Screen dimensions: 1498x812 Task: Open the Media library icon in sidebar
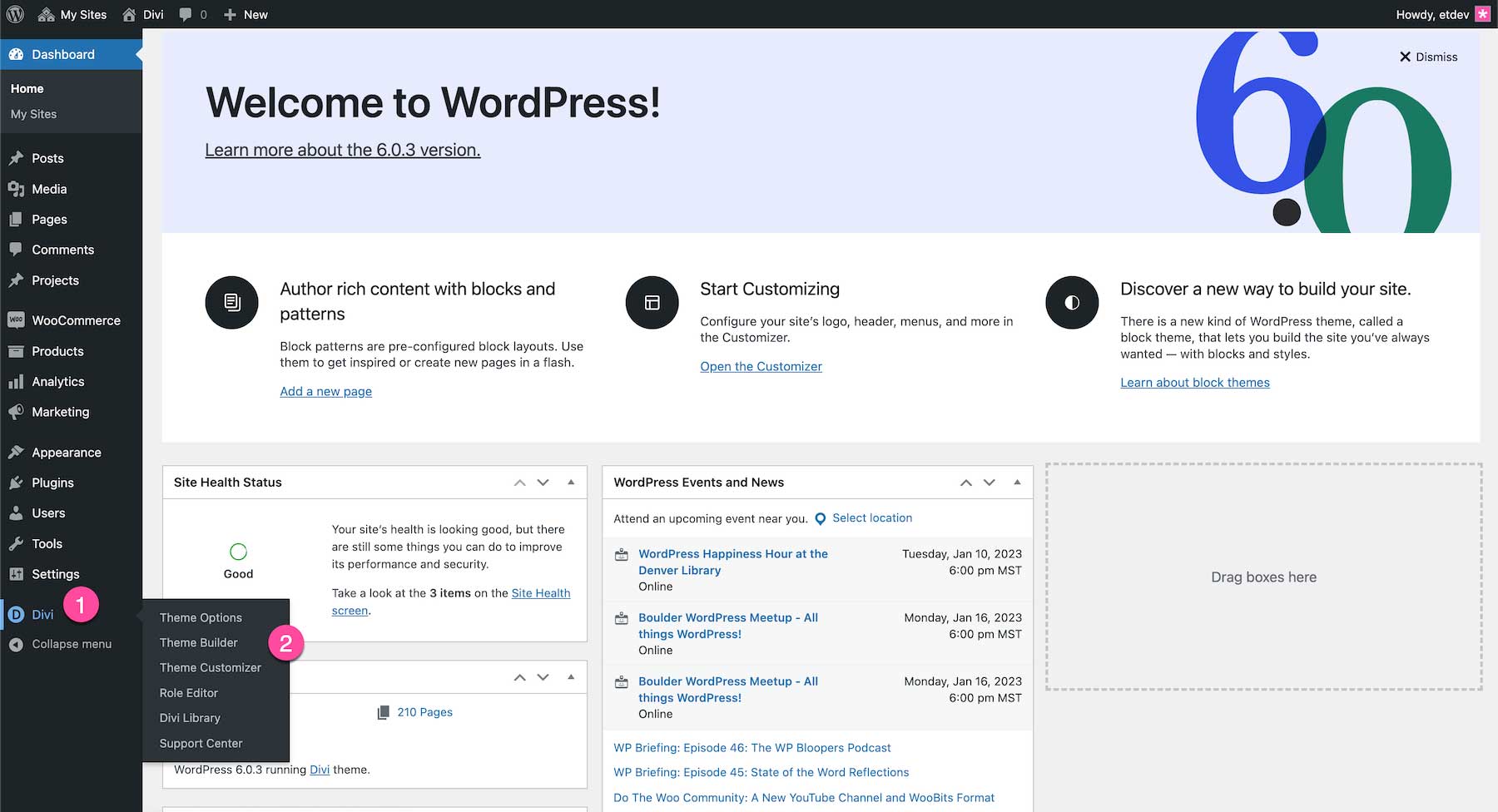(x=16, y=189)
